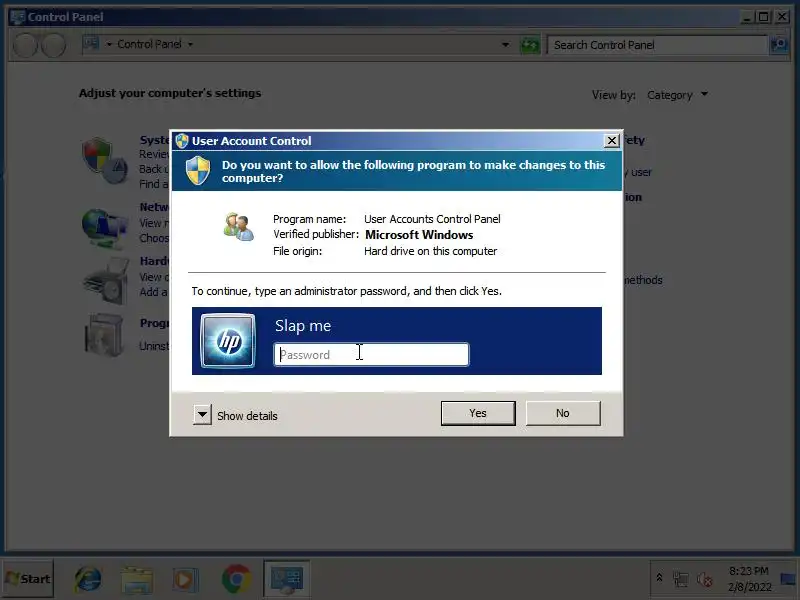Click User Accounts Control Panel program name
800x600 pixels.
[x=432, y=219]
